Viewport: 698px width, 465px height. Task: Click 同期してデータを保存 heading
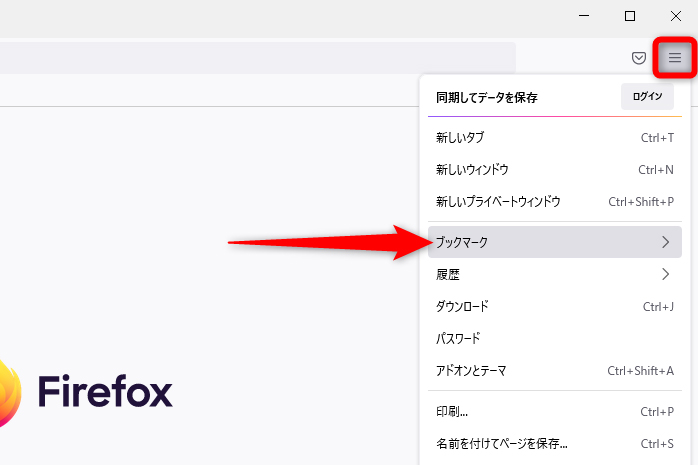[487, 97]
